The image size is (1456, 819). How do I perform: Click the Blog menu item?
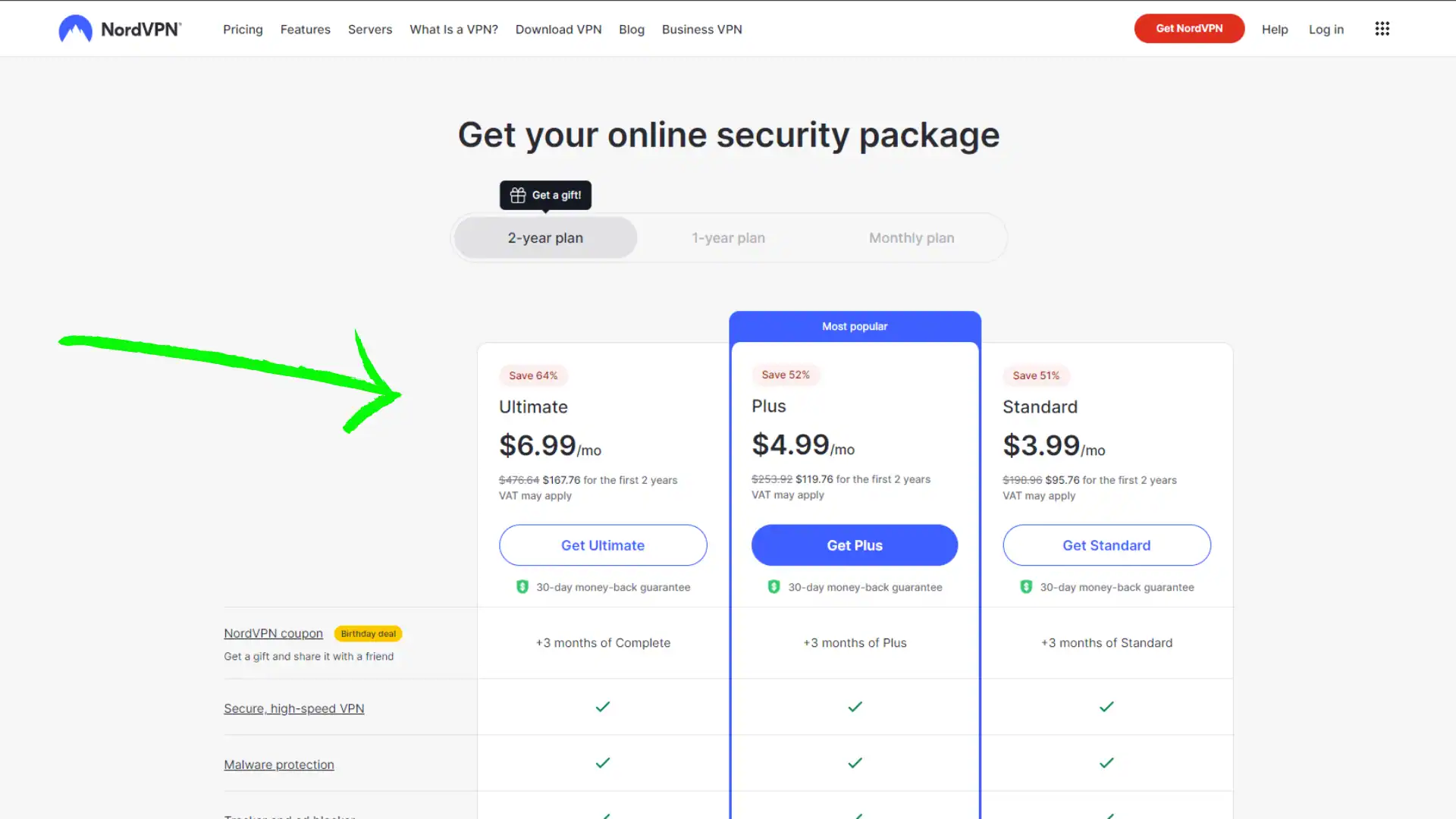point(632,29)
